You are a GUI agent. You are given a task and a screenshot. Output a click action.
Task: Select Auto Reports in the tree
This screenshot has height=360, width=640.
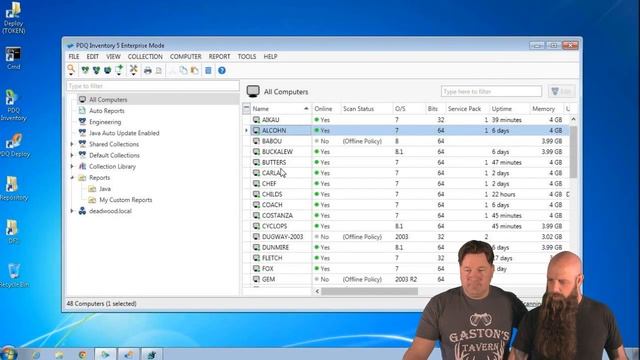coord(107,111)
